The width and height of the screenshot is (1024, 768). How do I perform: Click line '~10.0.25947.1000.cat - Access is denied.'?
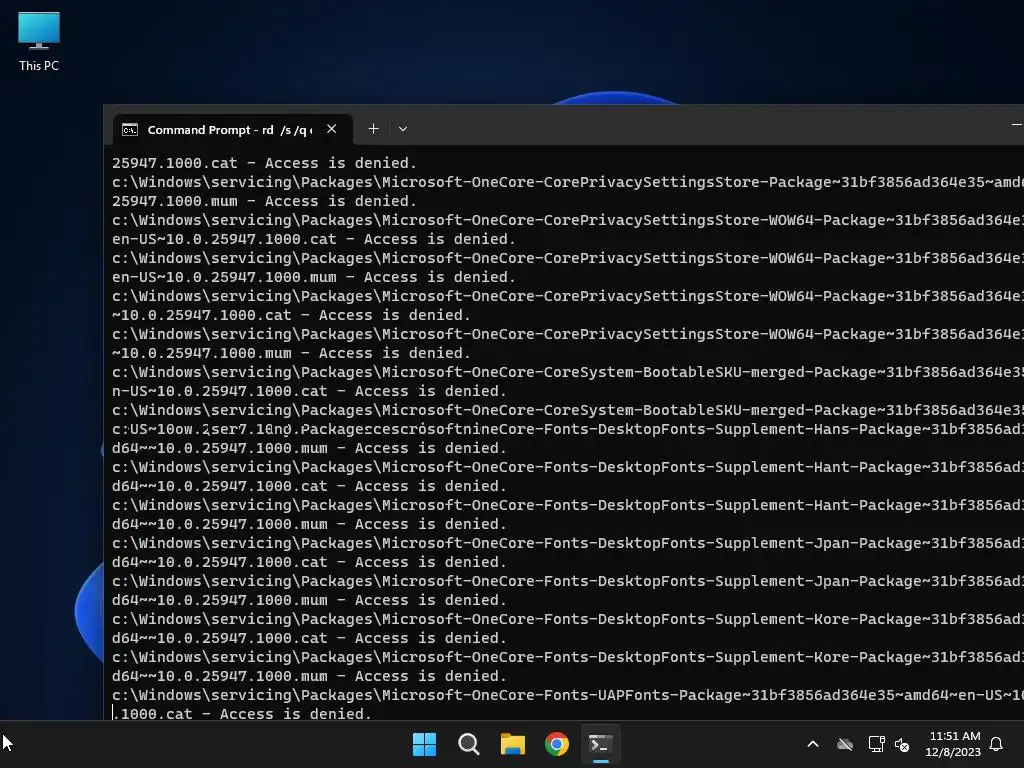(291, 315)
